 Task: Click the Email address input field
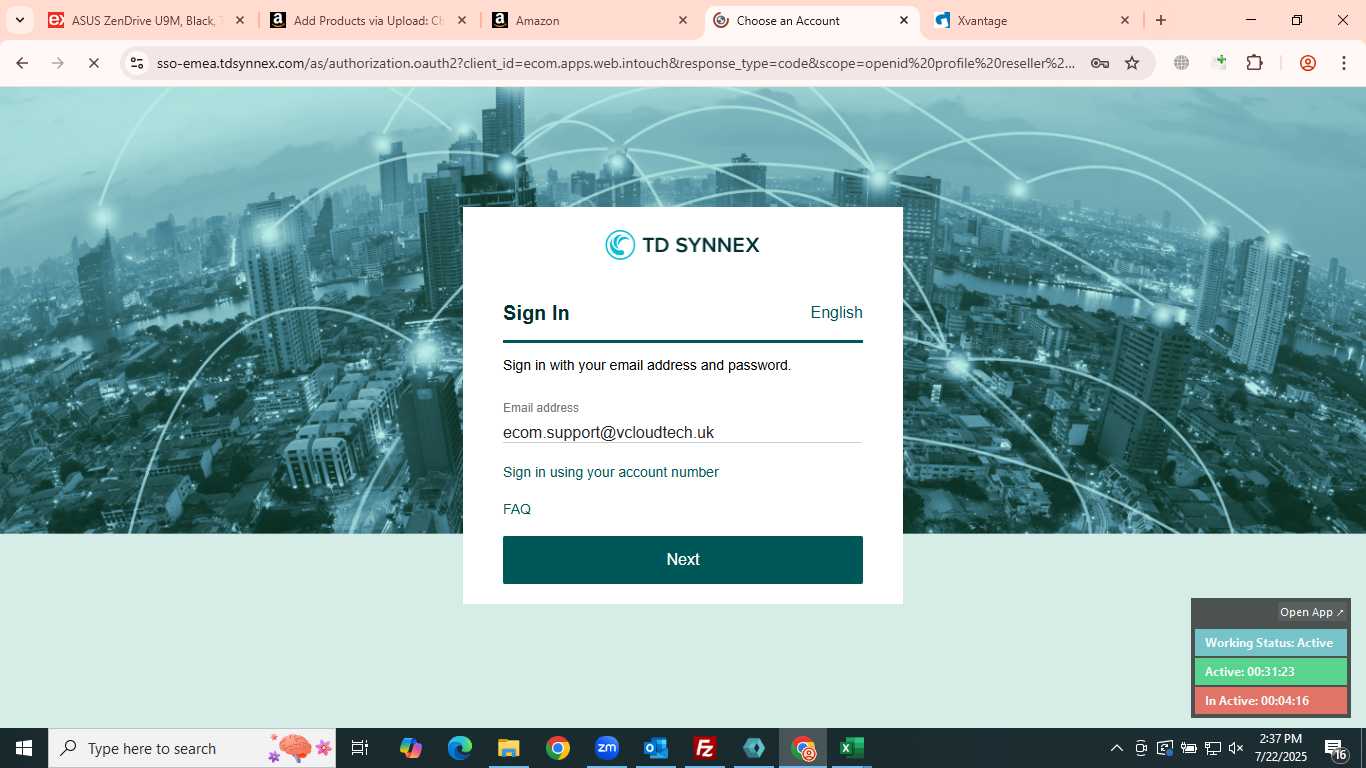pos(682,432)
